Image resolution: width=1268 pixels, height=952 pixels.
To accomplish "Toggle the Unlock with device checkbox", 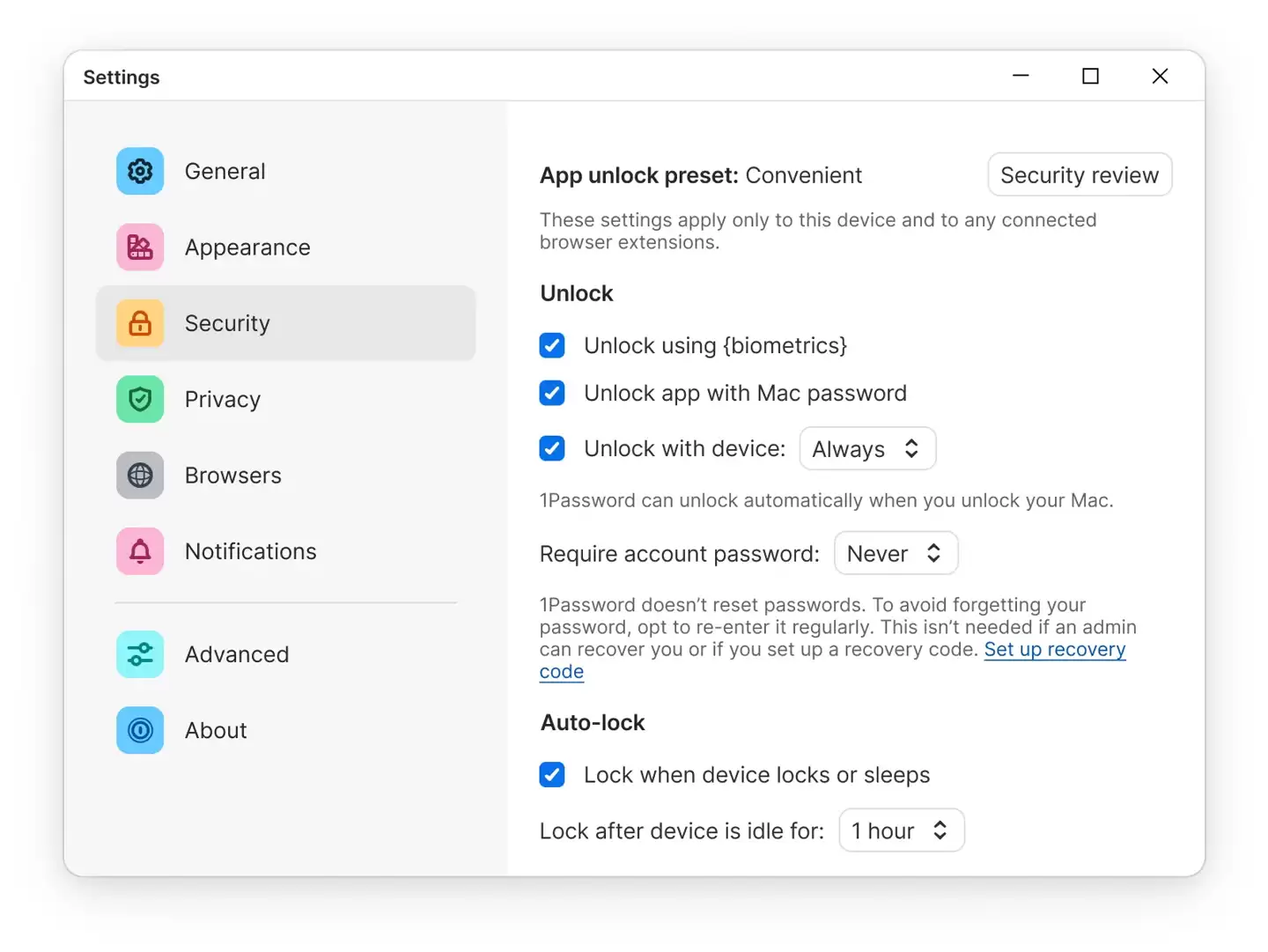I will coord(552,448).
